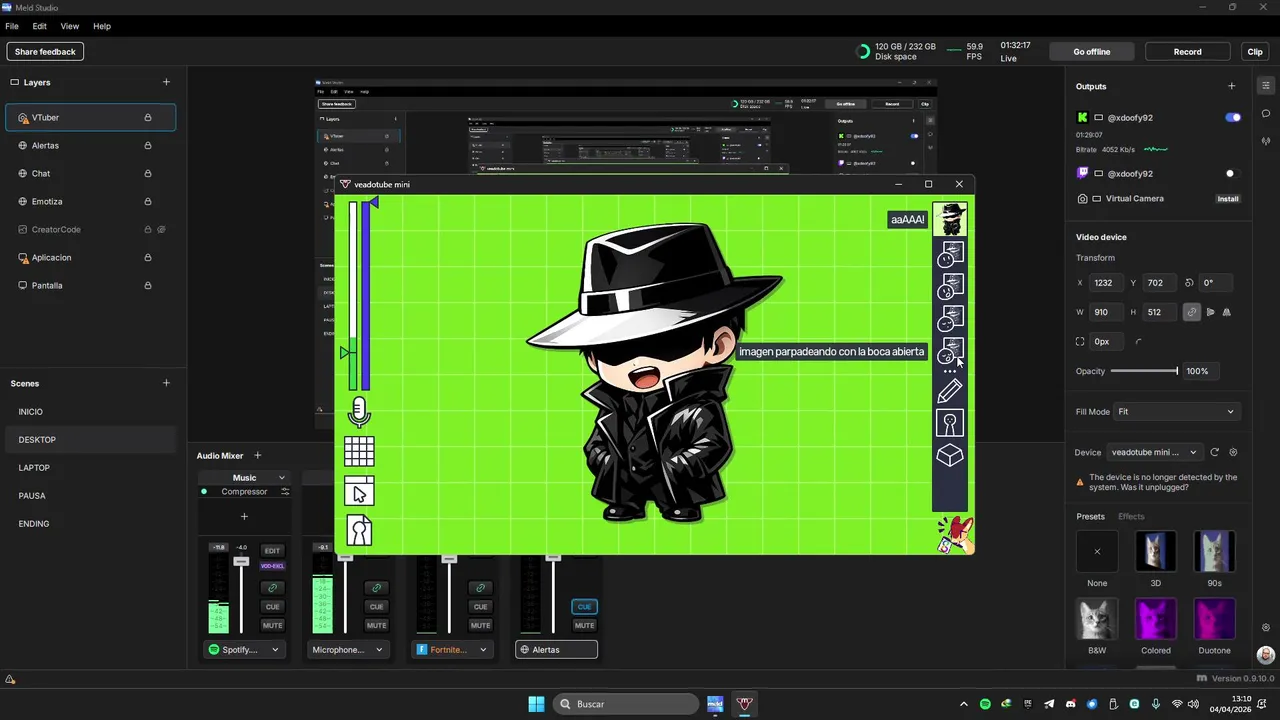Click the warning triangle in status bar
Viewport: 1280px width, 720px height.
[10, 679]
